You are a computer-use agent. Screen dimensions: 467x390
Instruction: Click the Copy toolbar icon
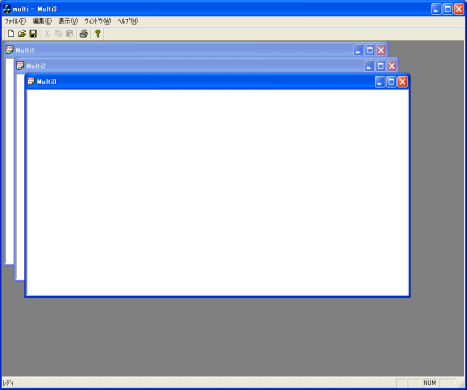(58, 34)
